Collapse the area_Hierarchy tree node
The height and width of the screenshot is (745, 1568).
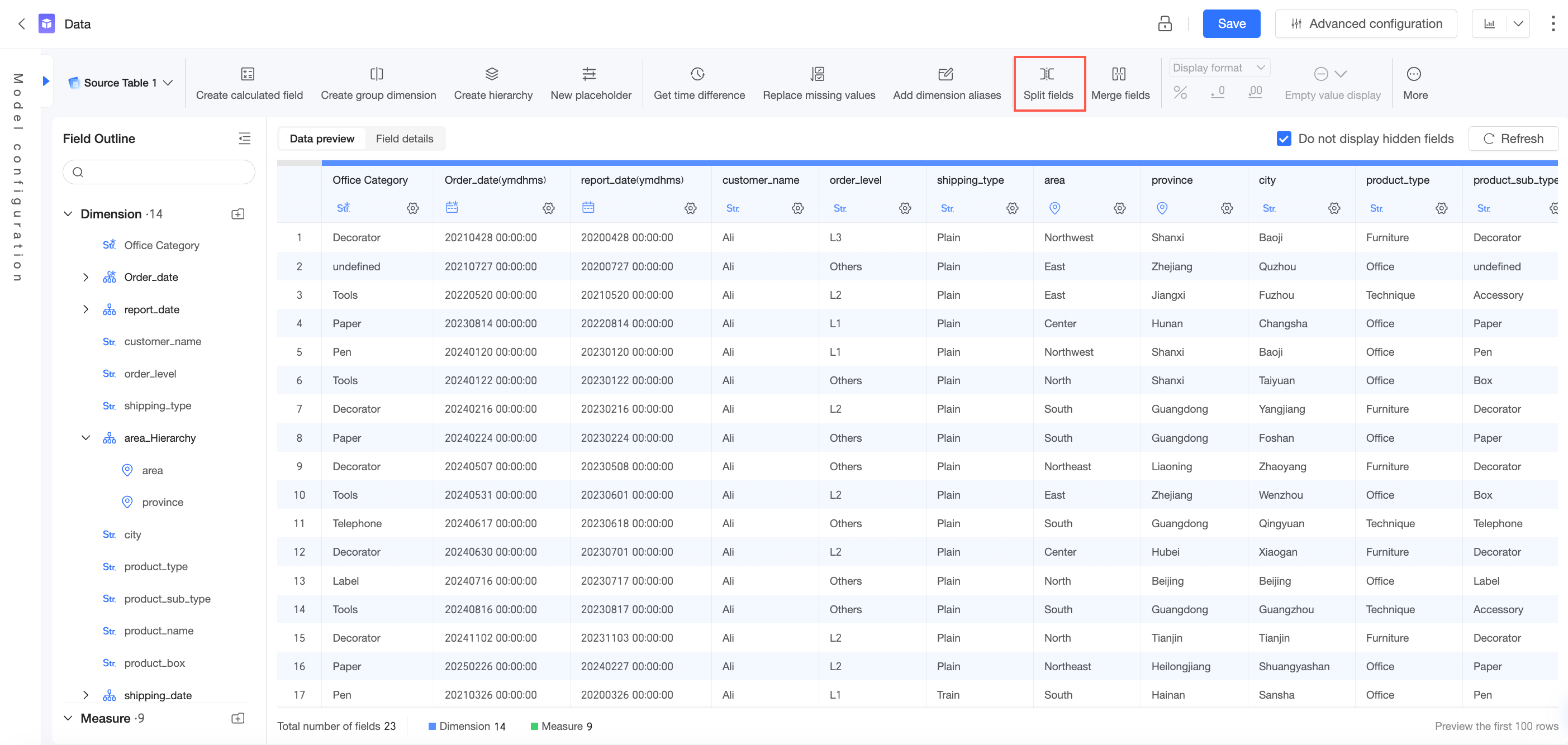(x=86, y=438)
